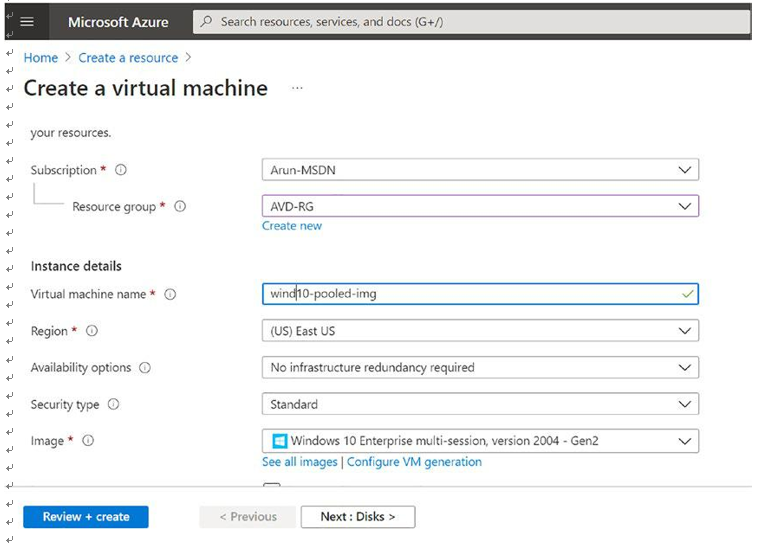Click the Security type info icon
The image size is (758, 550).
113,405
